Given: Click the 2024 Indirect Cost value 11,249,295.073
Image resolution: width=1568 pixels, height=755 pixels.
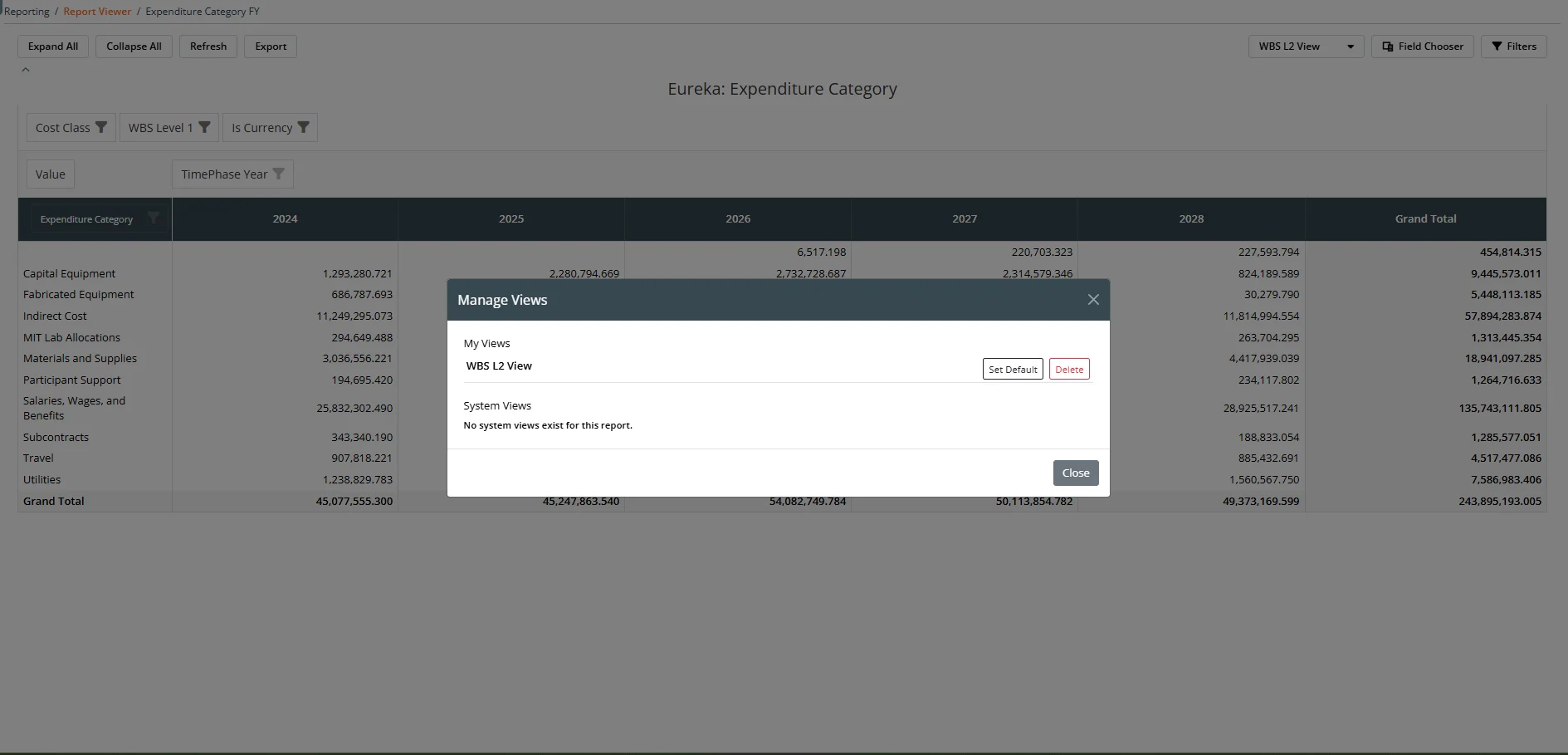Looking at the screenshot, I should pos(354,316).
